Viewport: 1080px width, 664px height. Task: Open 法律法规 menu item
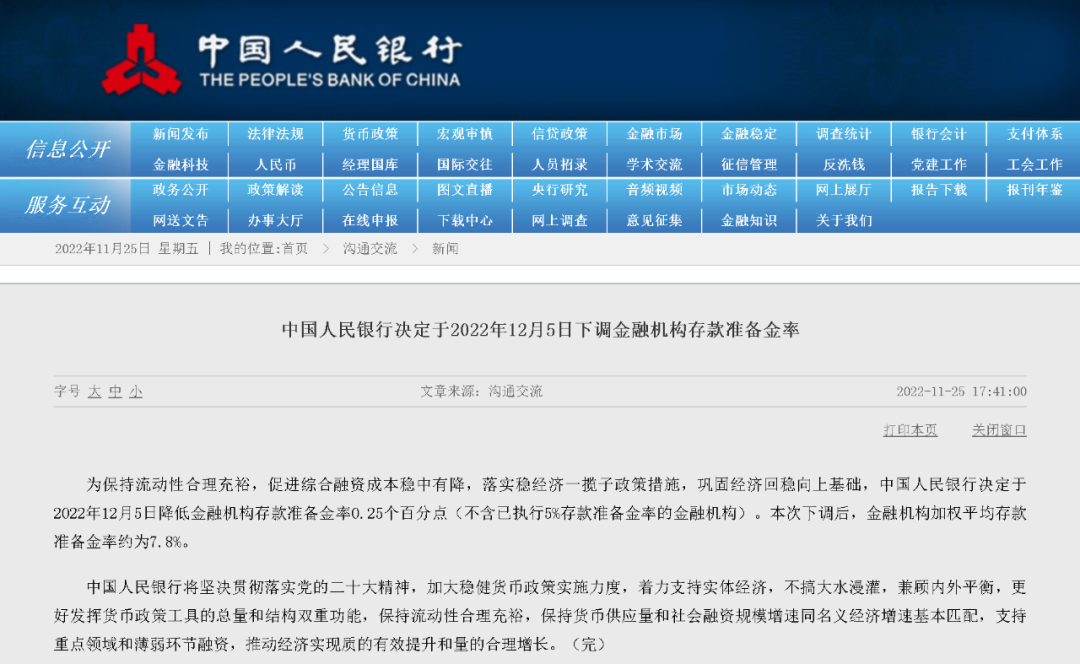pyautogui.click(x=276, y=134)
